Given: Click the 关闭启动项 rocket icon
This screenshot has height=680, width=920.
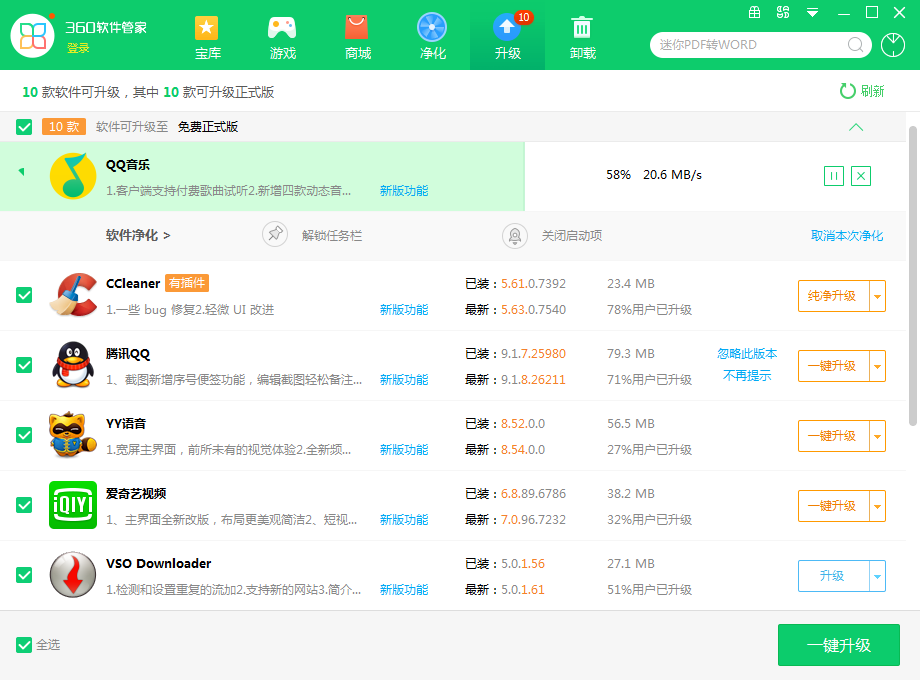Looking at the screenshot, I should click(515, 236).
